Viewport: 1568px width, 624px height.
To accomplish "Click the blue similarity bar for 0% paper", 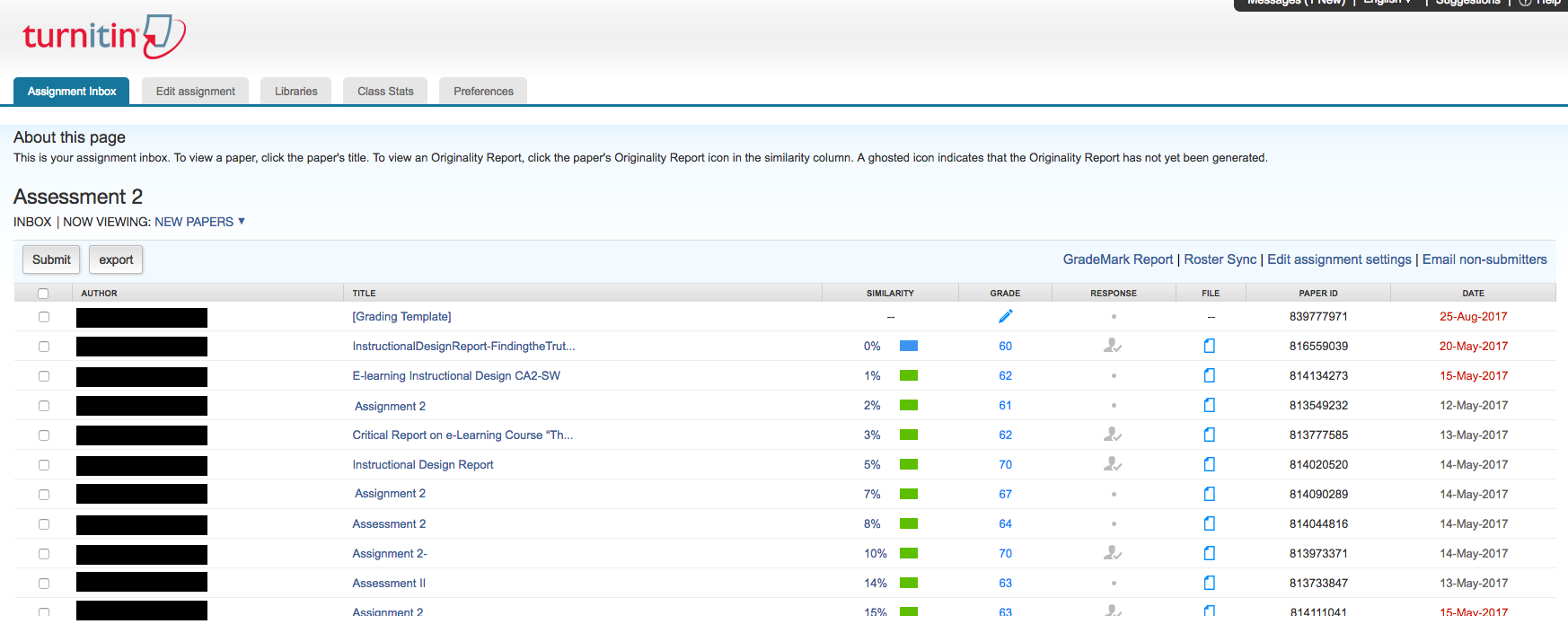I will click(x=909, y=346).
